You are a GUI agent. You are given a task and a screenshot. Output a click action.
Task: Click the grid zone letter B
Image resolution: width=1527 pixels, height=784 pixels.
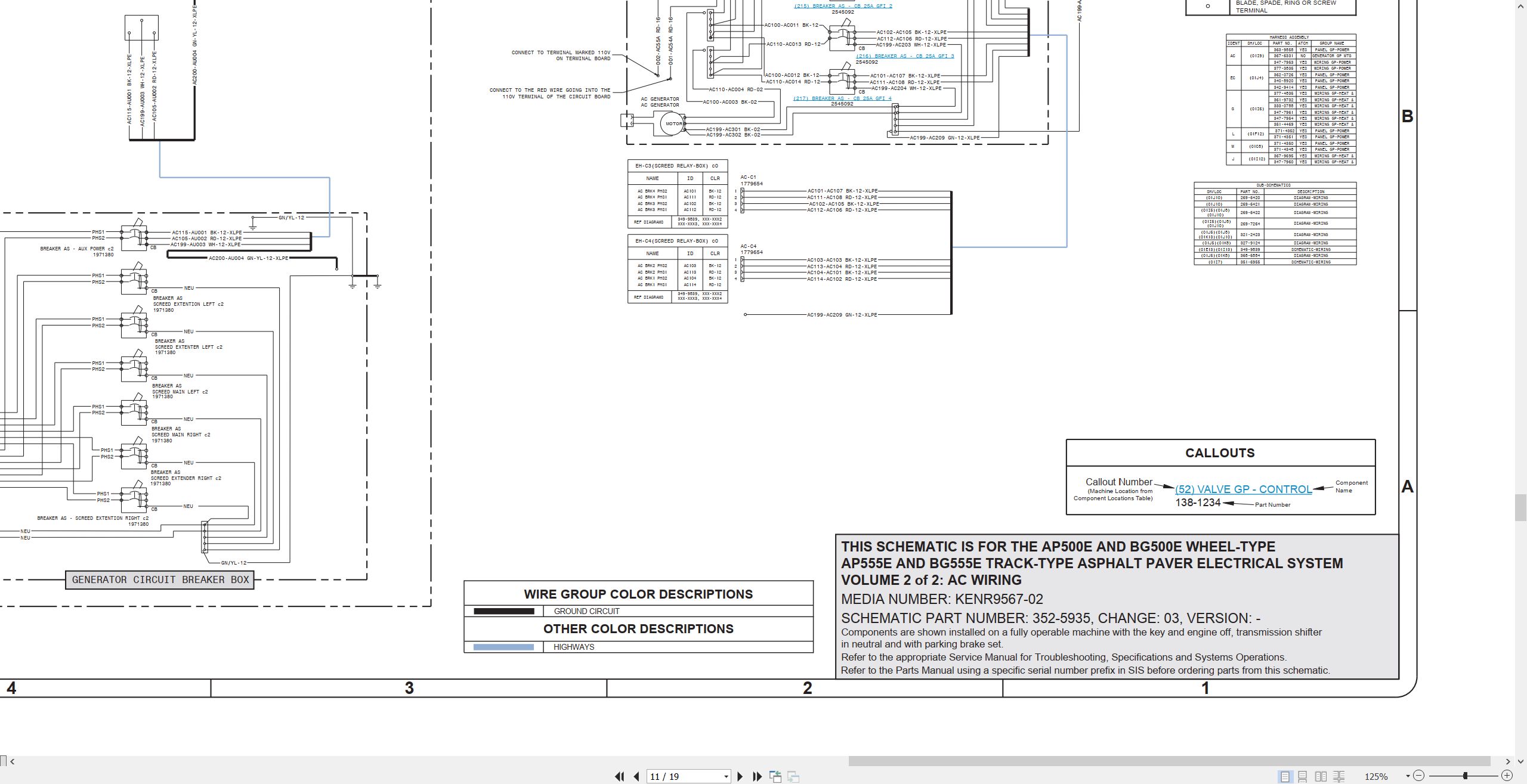click(1408, 116)
